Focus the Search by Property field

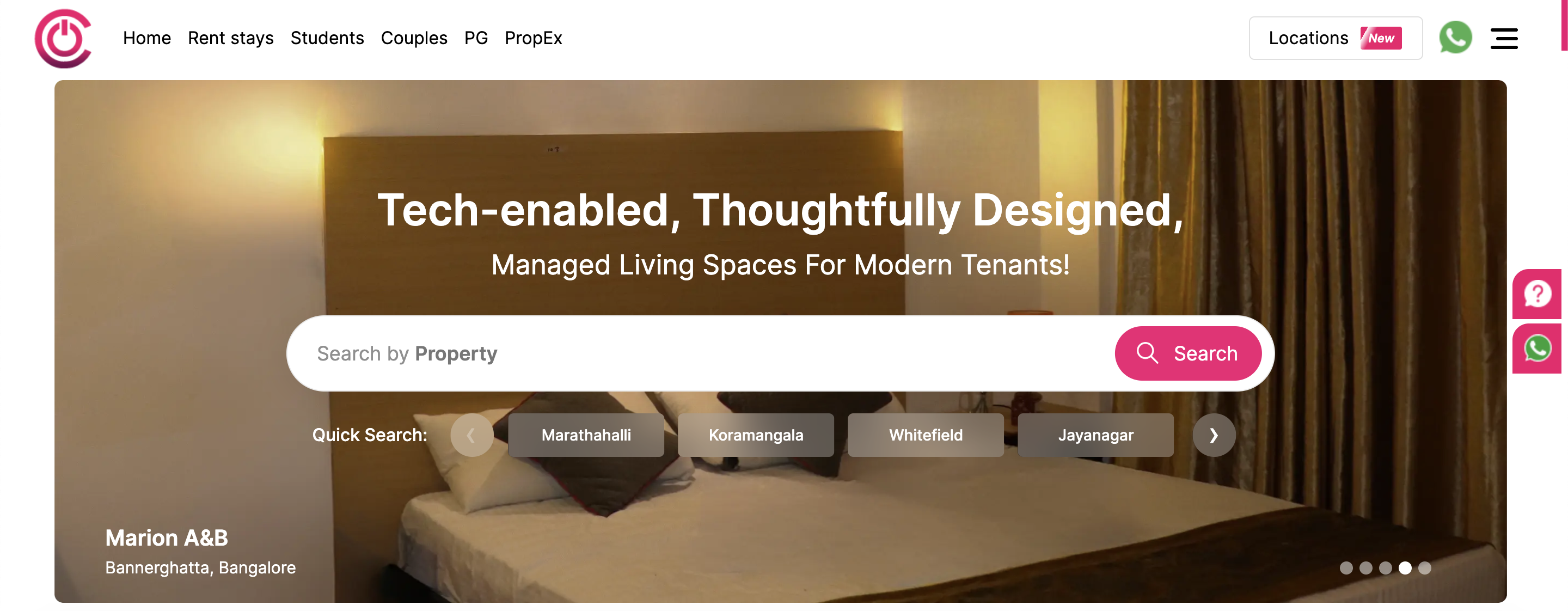coord(700,353)
